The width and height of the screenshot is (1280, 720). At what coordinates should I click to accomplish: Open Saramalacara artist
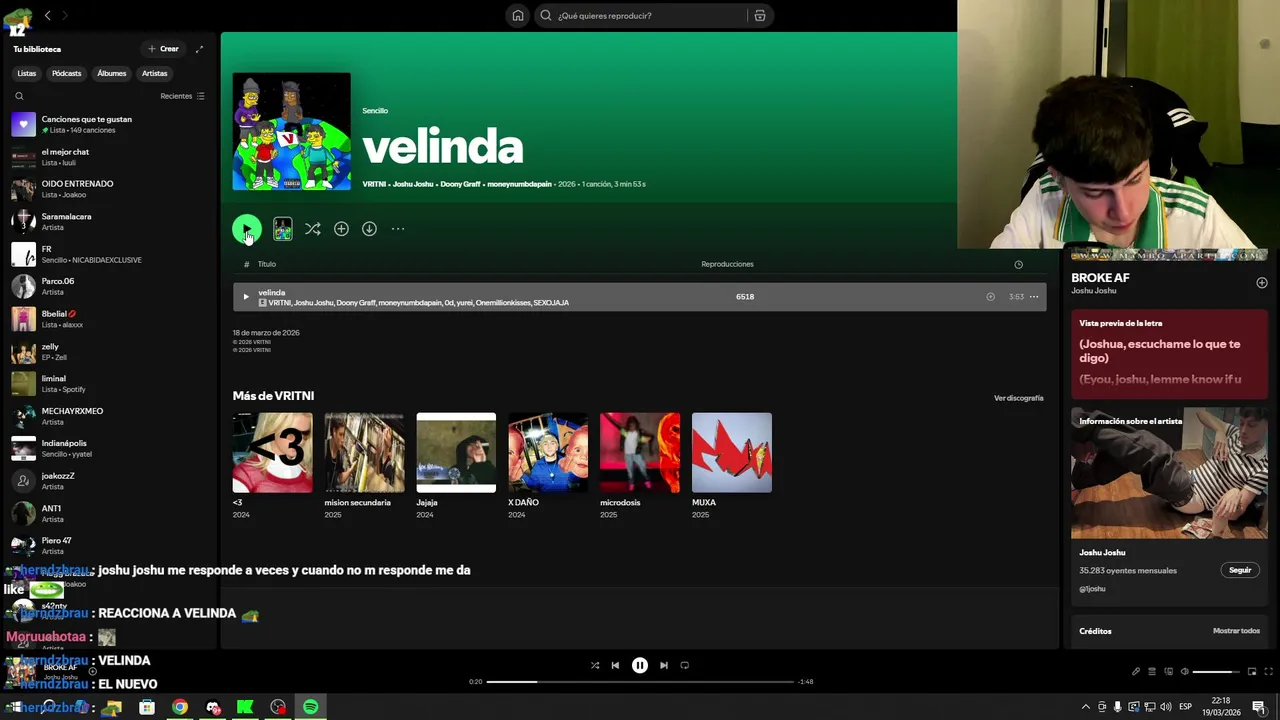[x=108, y=221]
